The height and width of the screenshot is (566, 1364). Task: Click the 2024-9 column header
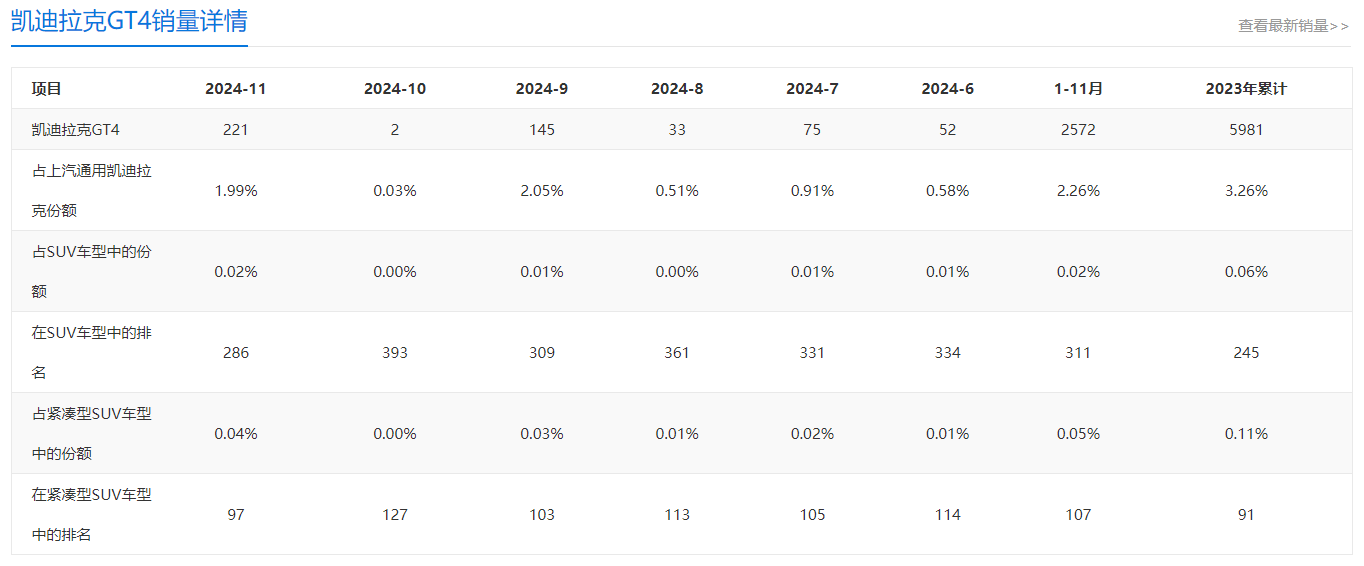point(542,89)
